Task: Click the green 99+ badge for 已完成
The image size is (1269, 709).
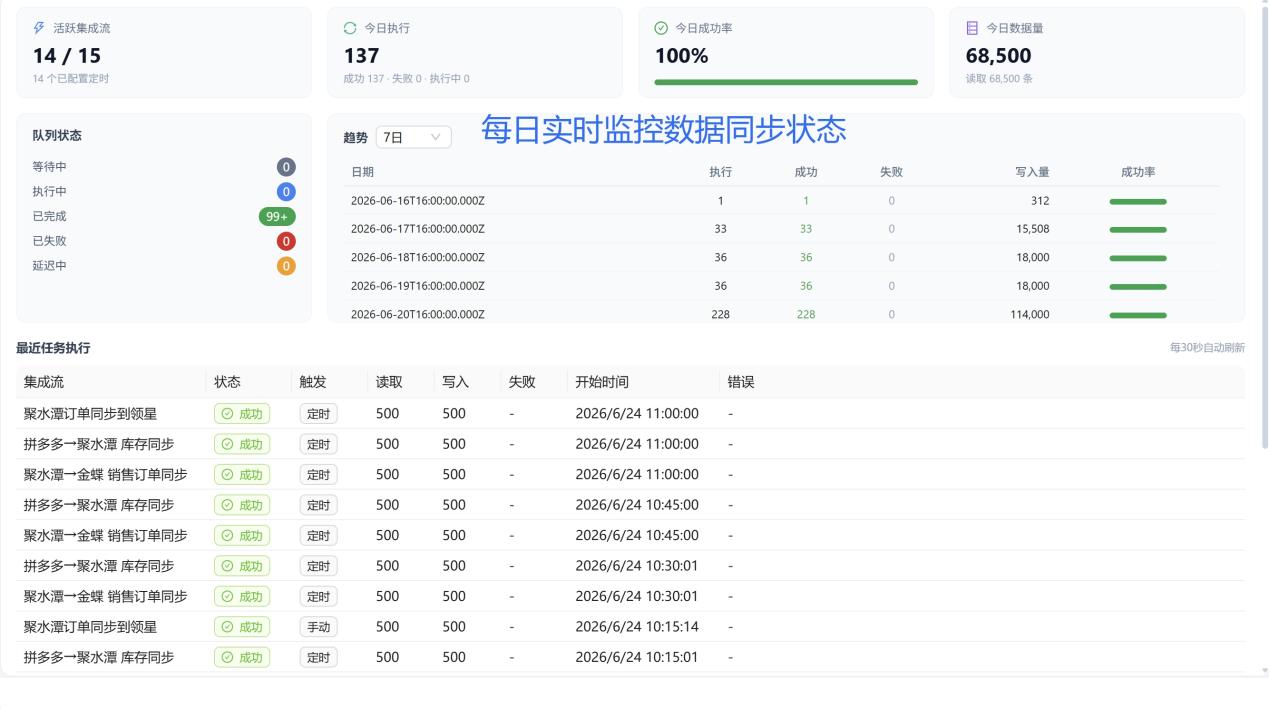Action: coord(277,216)
